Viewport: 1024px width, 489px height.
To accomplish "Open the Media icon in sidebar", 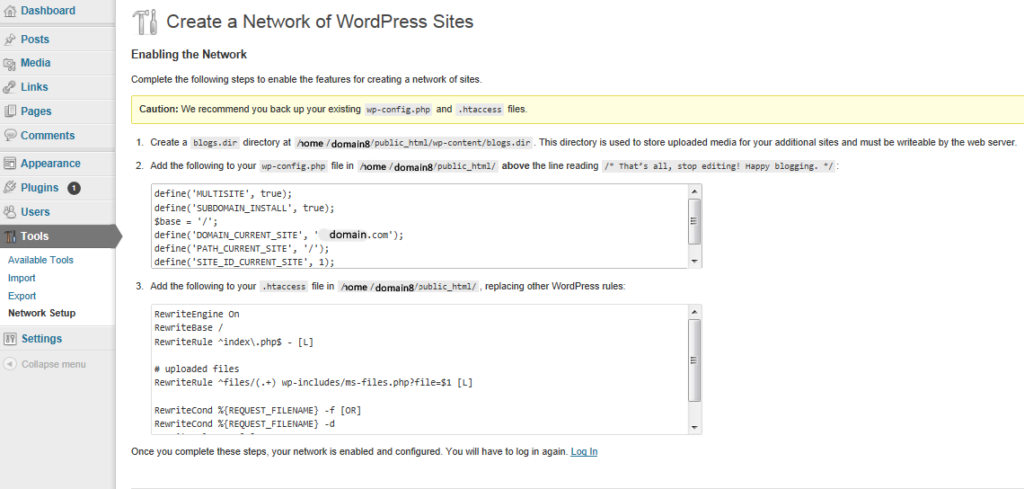I will [x=9, y=63].
